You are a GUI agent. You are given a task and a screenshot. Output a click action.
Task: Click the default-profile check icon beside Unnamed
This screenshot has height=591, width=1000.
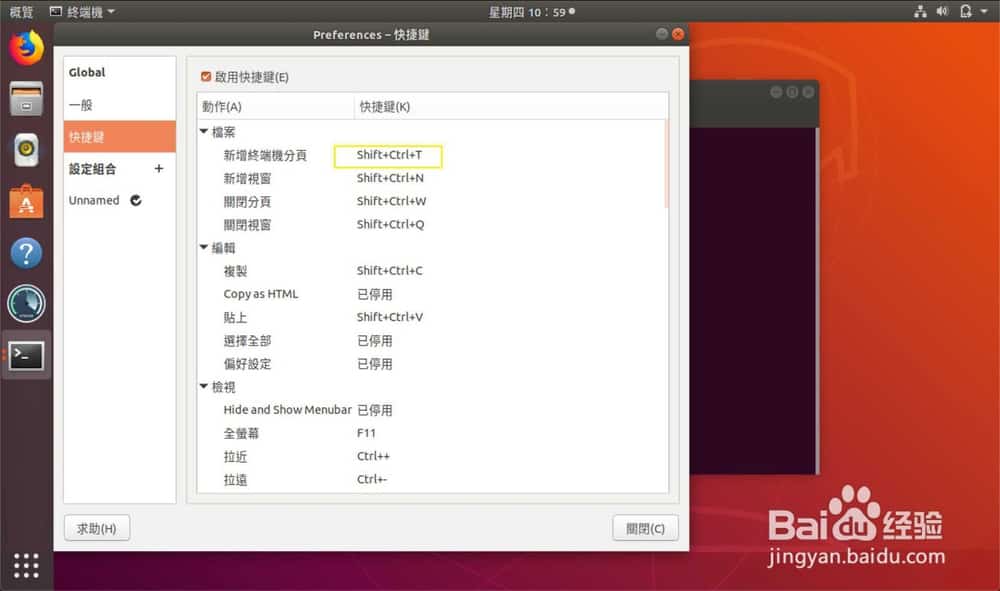(x=136, y=200)
